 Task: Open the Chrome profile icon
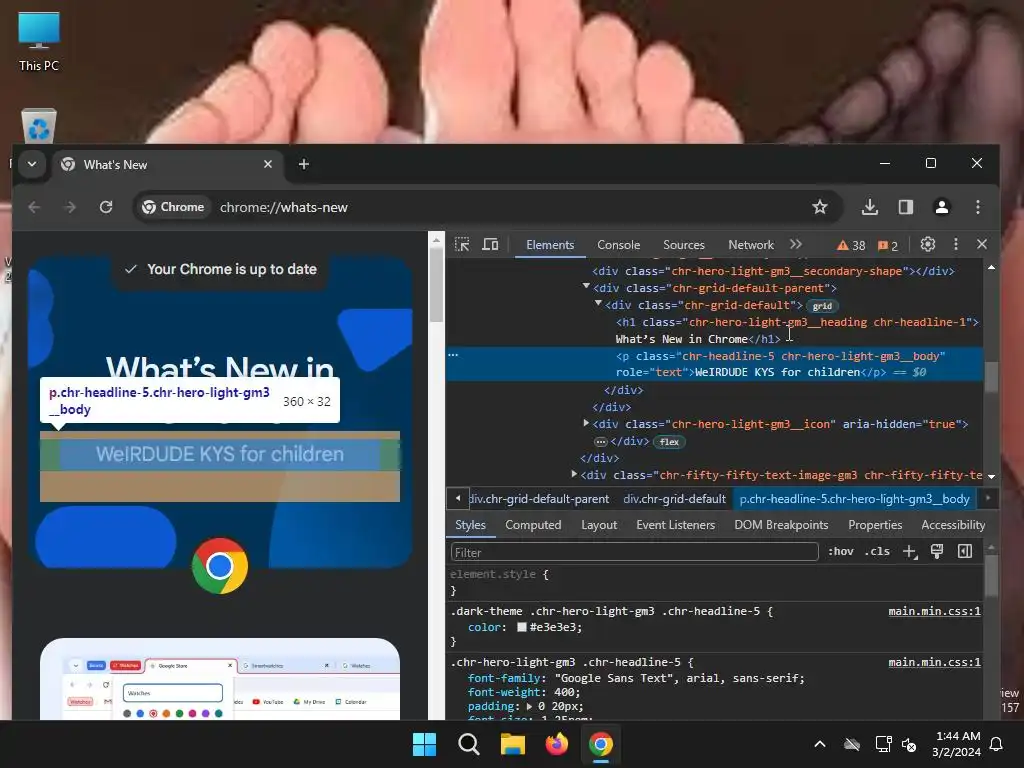click(x=942, y=207)
